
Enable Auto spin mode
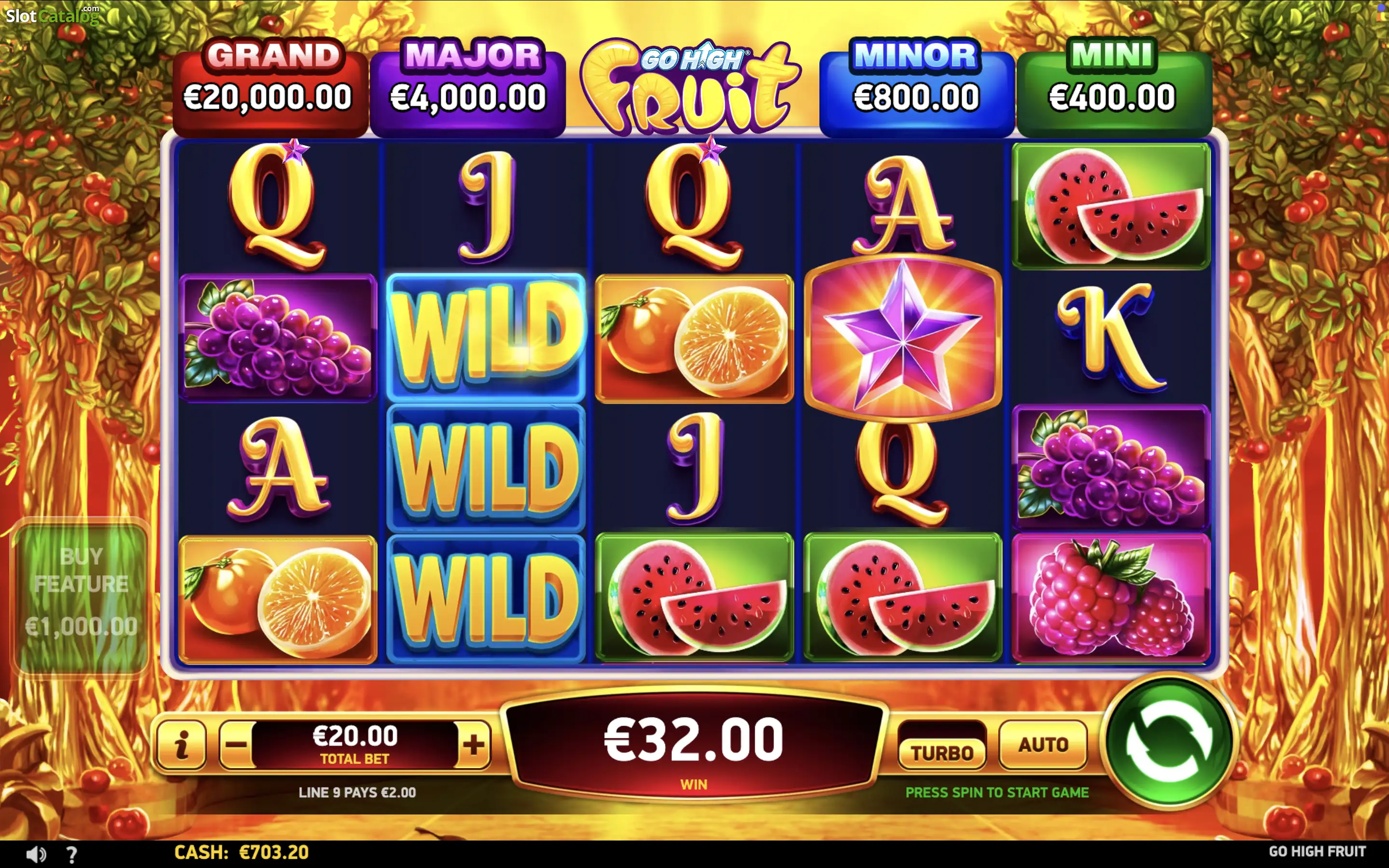[1043, 745]
